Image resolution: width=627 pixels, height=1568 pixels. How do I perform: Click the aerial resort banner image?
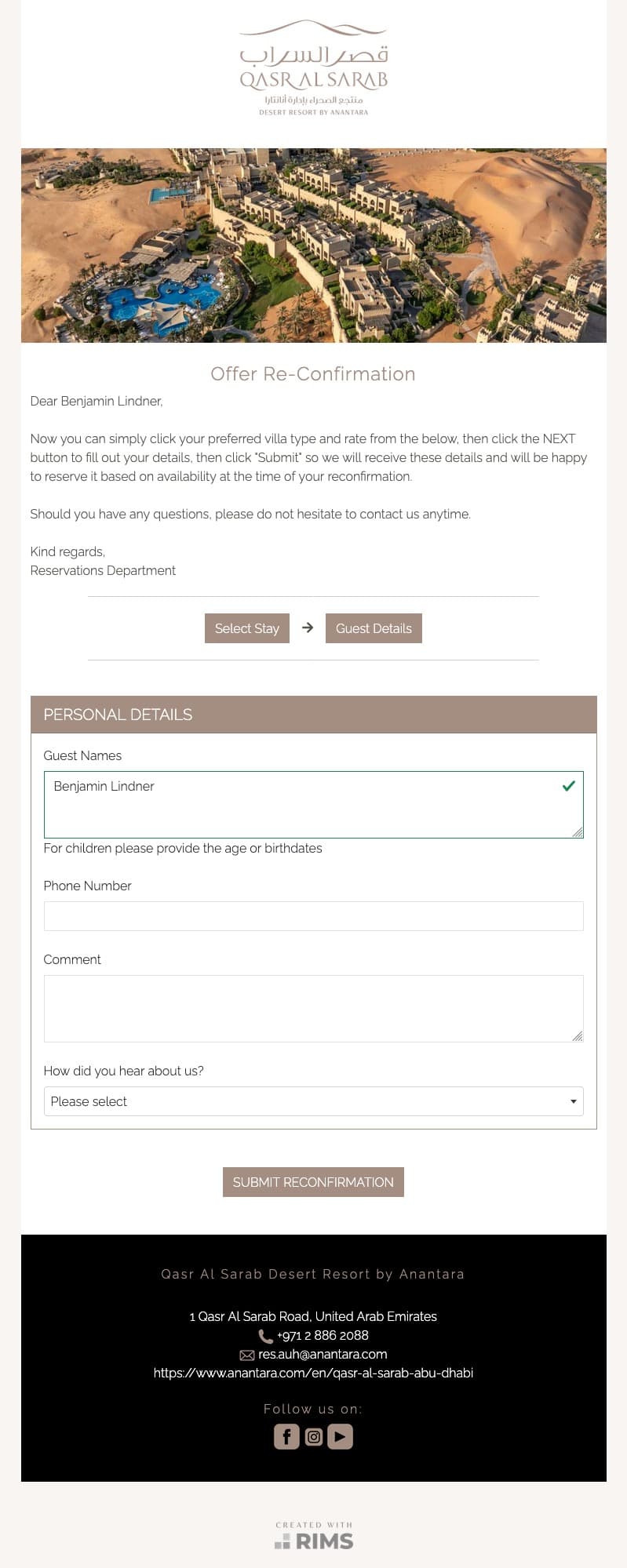(313, 246)
